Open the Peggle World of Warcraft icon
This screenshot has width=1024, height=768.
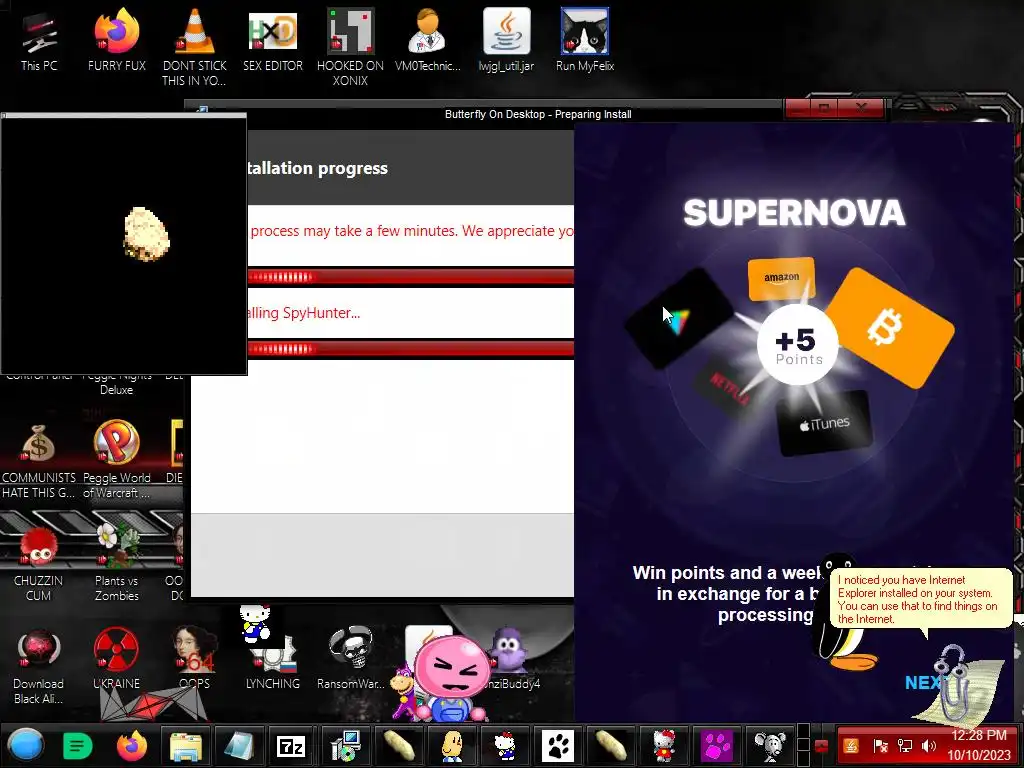pos(116,460)
